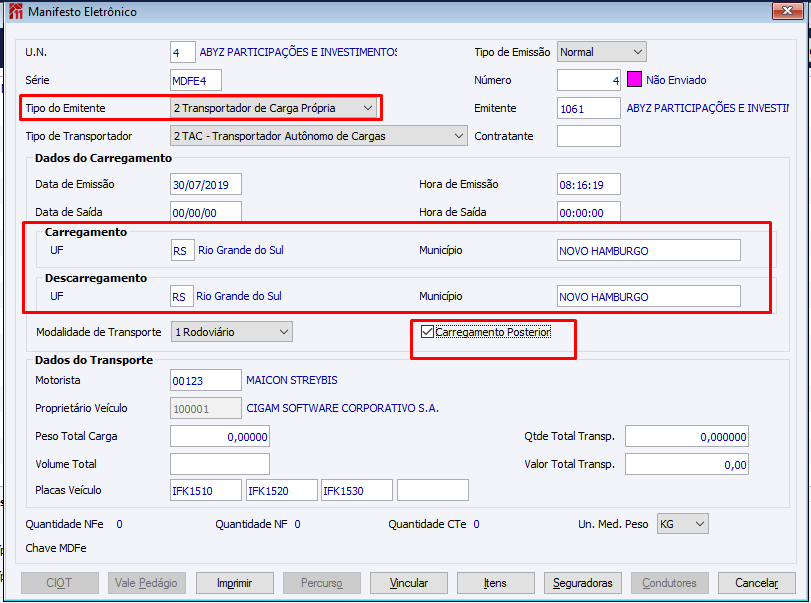811x603 pixels.
Task: Click the disabled CIOT button
Action: 59,583
